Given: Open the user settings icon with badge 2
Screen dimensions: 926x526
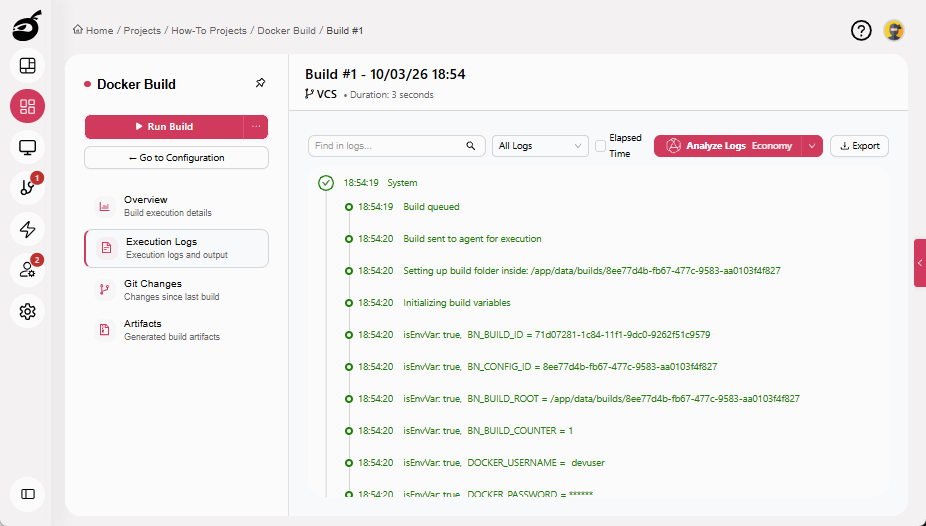Looking at the screenshot, I should tap(27, 270).
